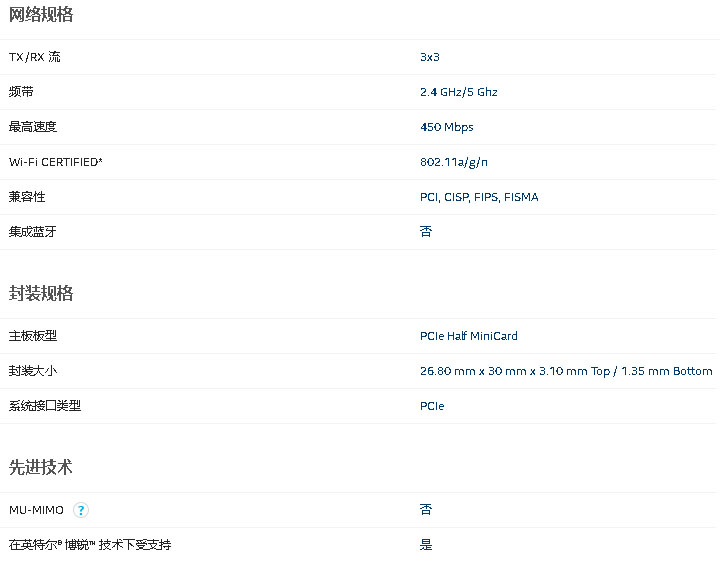Select the 3x3 TX/RX stream value
Screen dimensions: 720x561
point(430,57)
